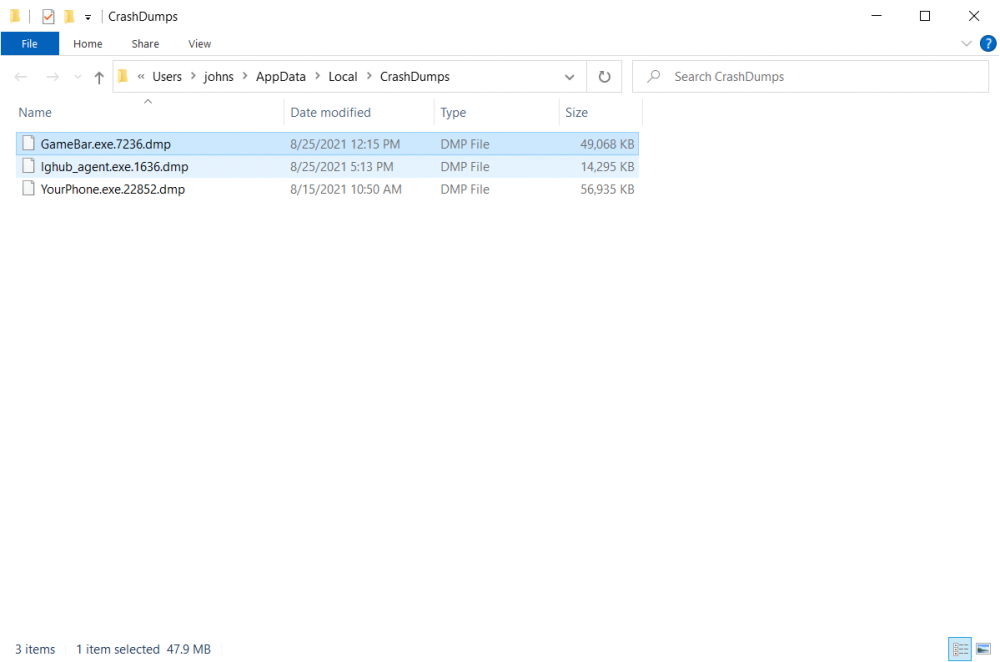Click the date 8/25/2021 5:13 PM

342,167
